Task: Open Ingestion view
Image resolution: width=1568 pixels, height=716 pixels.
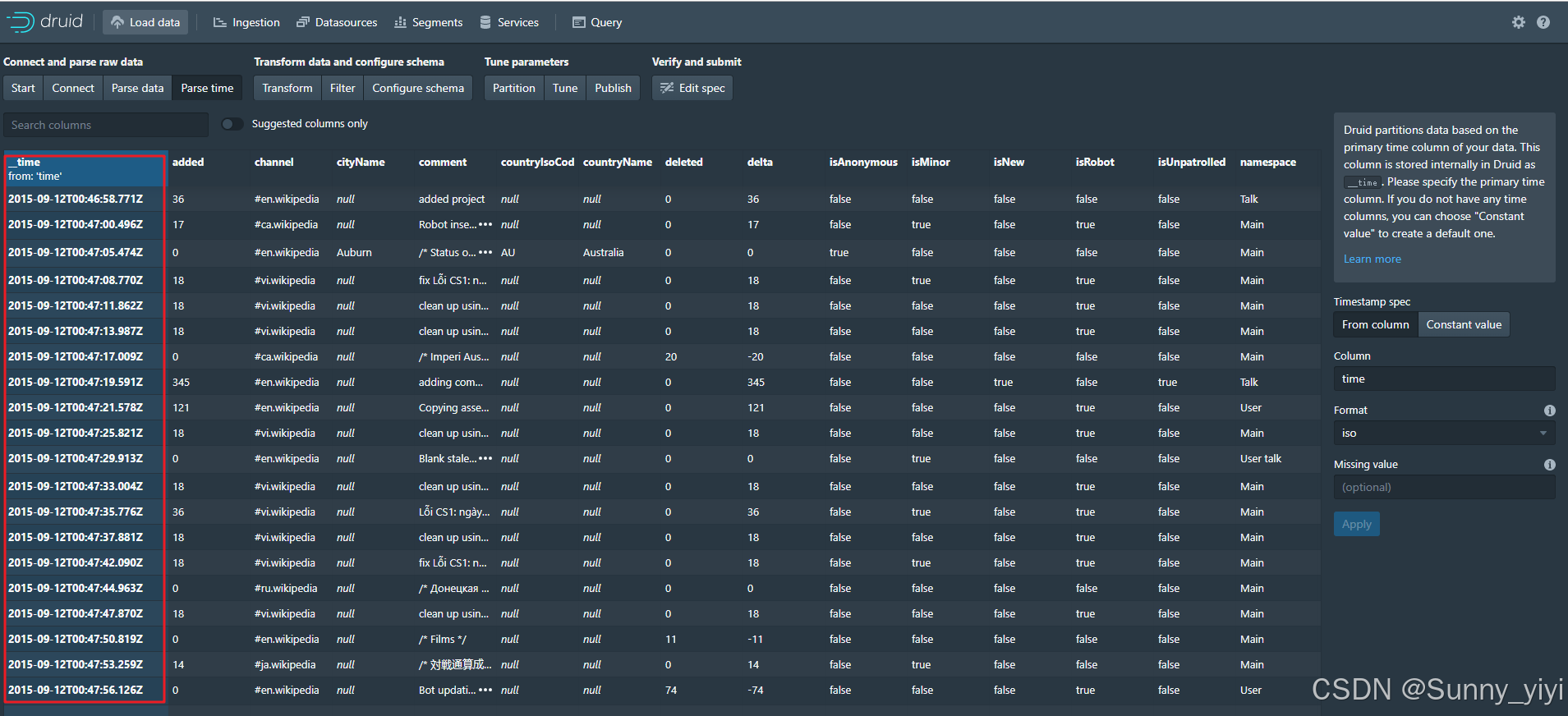Action: pos(246,22)
